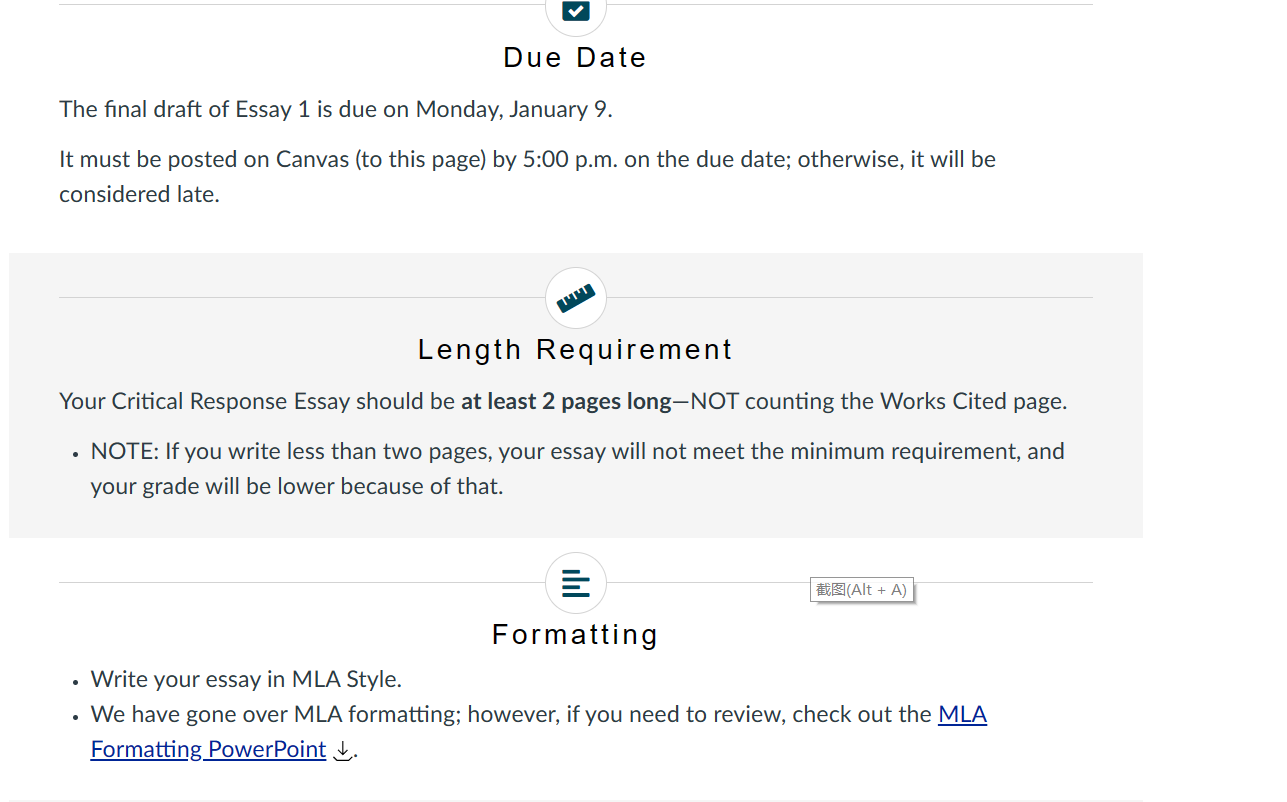Click the bold "at least 2 pages long" text
This screenshot has width=1287, height=802.
point(566,401)
